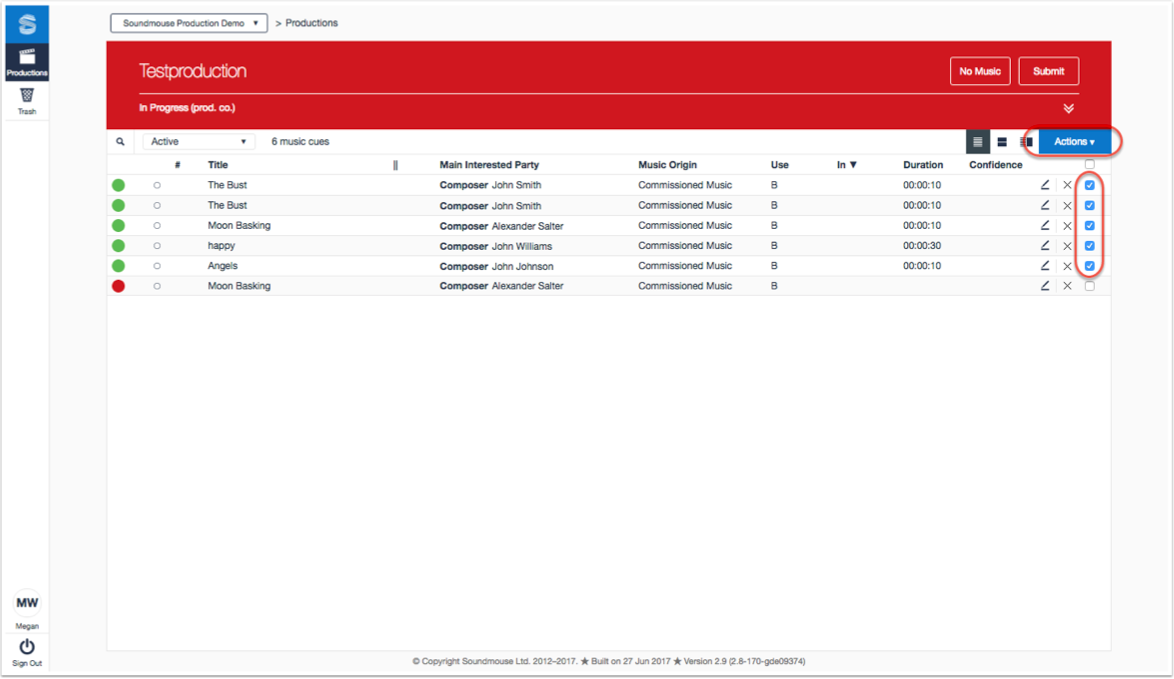This screenshot has width=1174, height=679.
Task: Uncheck the happy cue checkbox
Action: pyautogui.click(x=1089, y=246)
